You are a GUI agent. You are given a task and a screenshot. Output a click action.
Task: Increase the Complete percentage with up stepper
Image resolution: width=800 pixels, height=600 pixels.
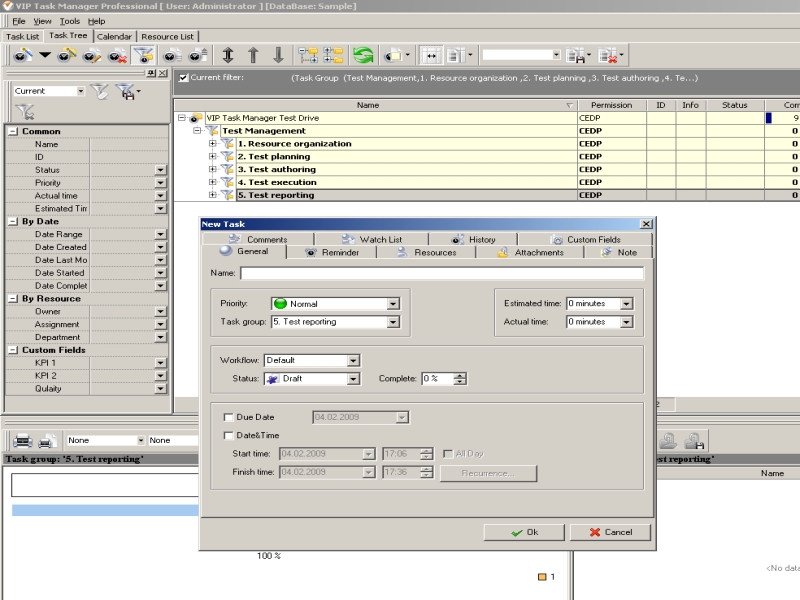coord(460,376)
